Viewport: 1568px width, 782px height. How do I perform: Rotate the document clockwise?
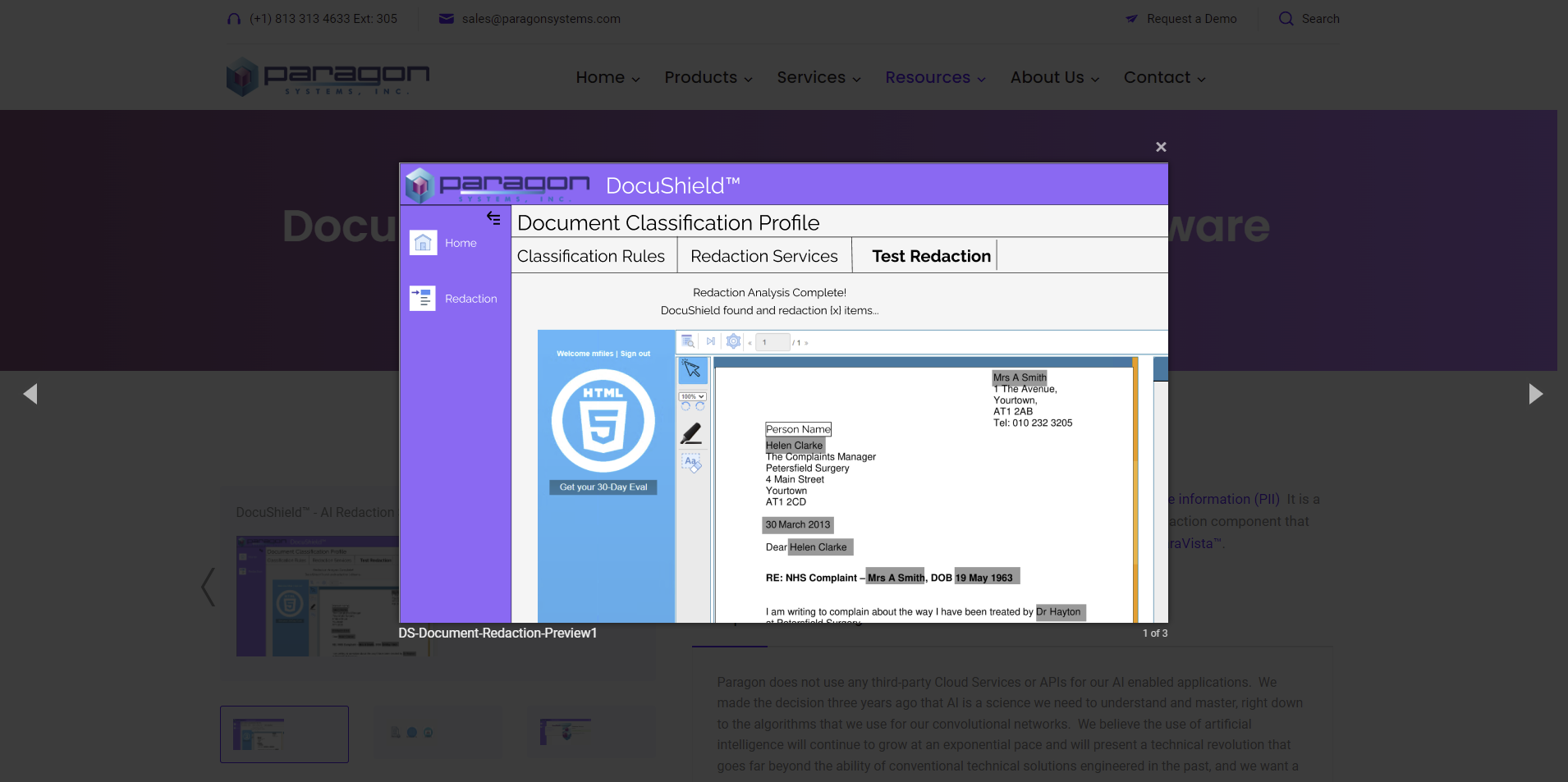tap(701, 406)
